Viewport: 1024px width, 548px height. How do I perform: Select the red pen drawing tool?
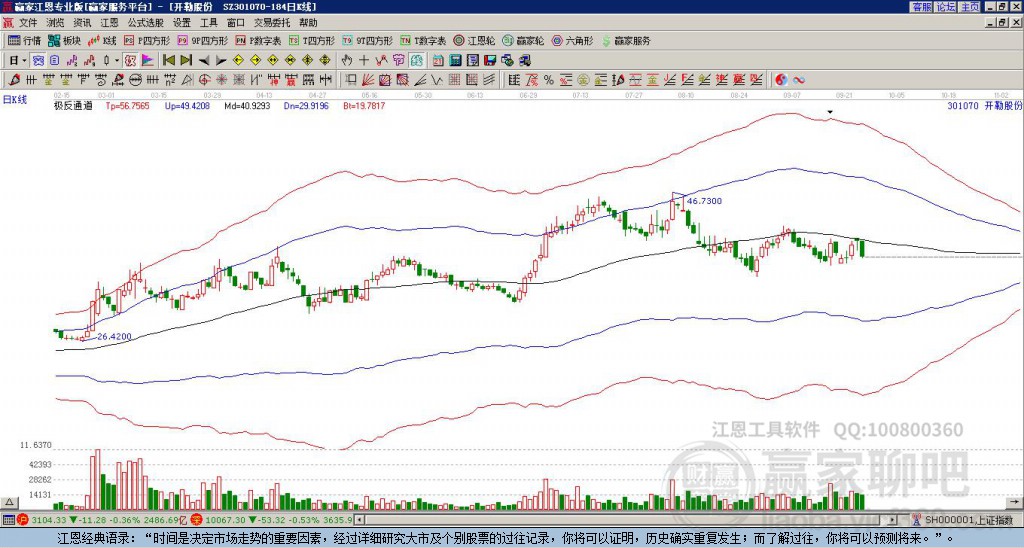[13, 80]
